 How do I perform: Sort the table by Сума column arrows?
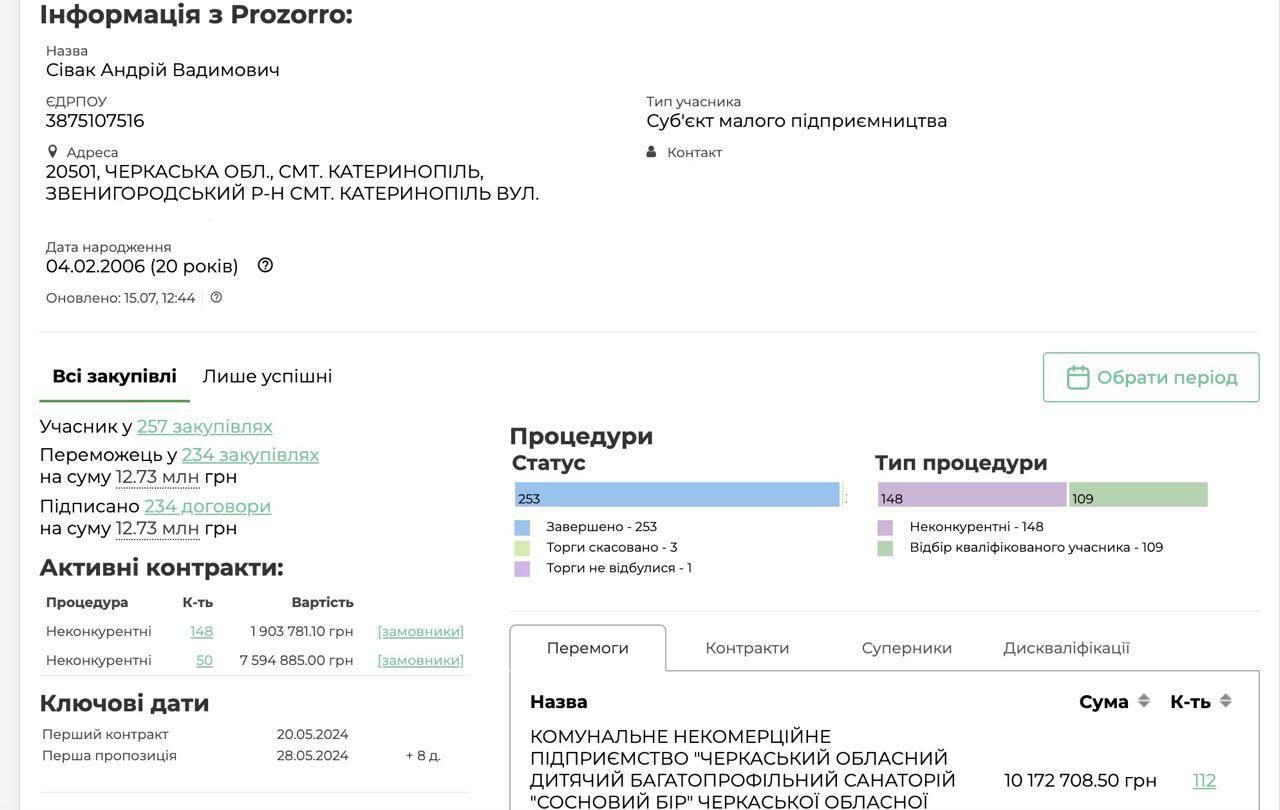tap(1144, 701)
